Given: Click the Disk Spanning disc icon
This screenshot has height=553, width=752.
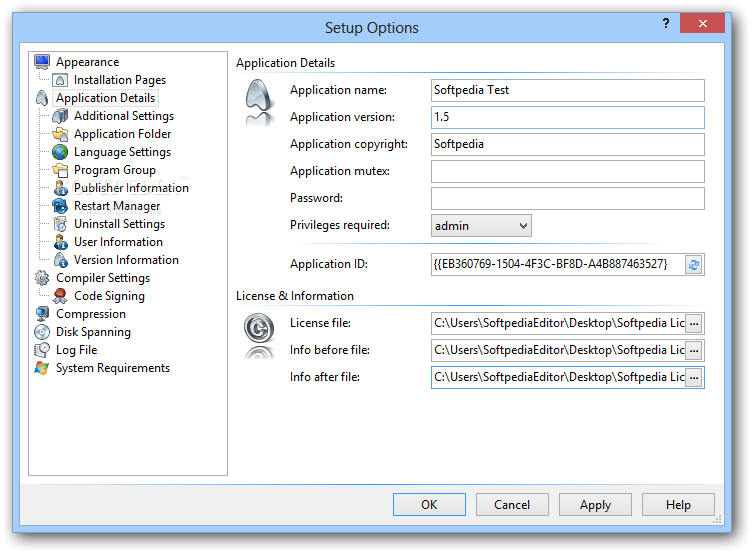Looking at the screenshot, I should (42, 331).
